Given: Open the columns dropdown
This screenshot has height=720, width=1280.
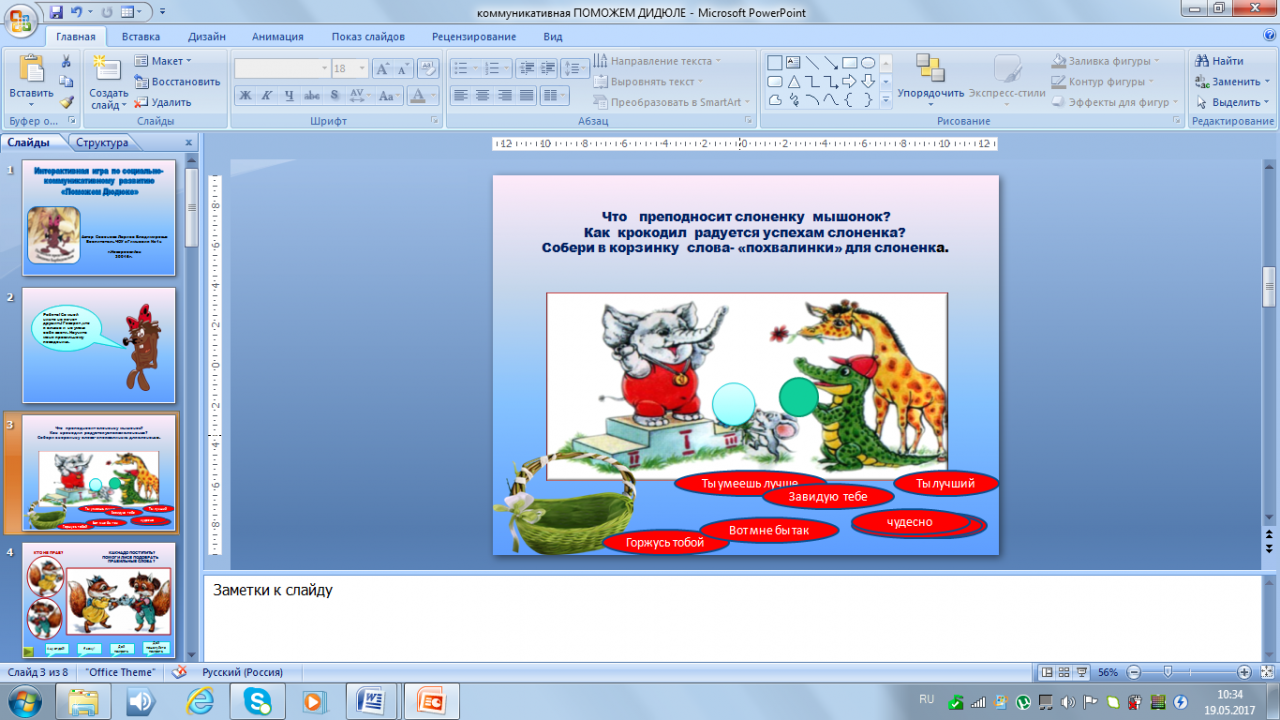Looking at the screenshot, I should tap(553, 96).
